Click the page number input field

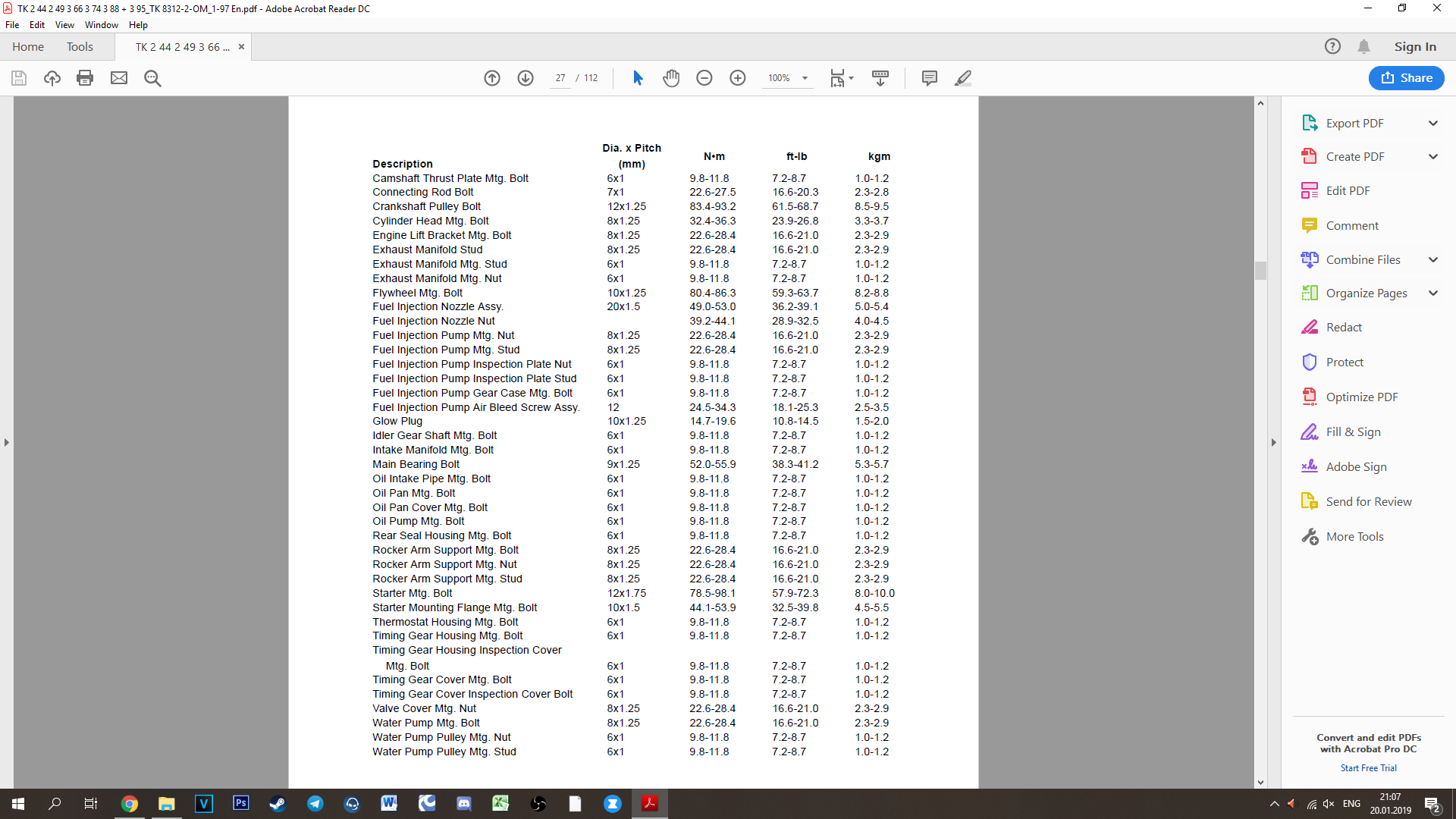(x=560, y=78)
